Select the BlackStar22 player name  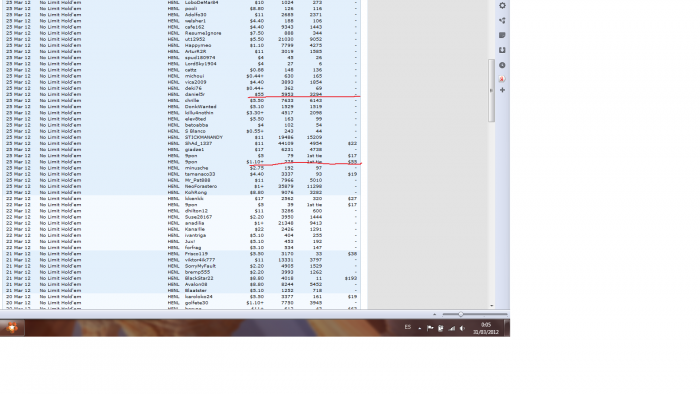[x=199, y=278]
